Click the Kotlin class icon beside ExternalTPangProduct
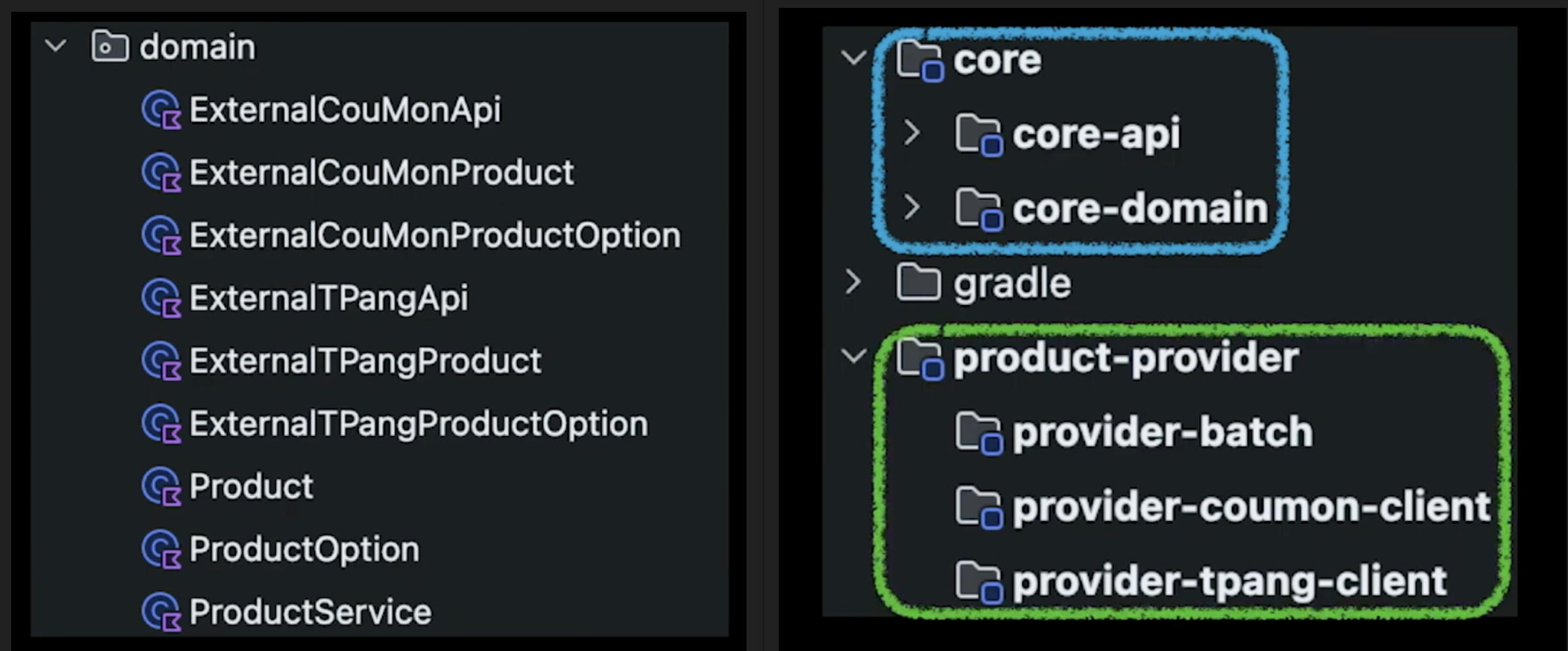This screenshot has width=1568, height=651. [161, 361]
